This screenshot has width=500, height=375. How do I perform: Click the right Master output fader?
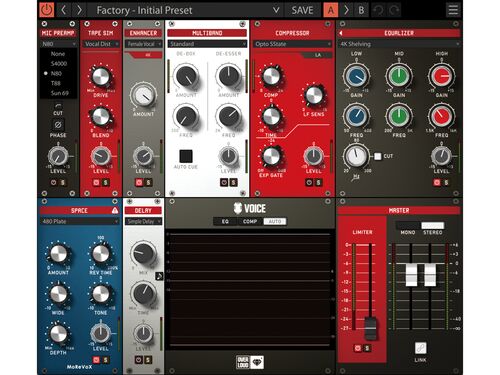tap(430, 275)
